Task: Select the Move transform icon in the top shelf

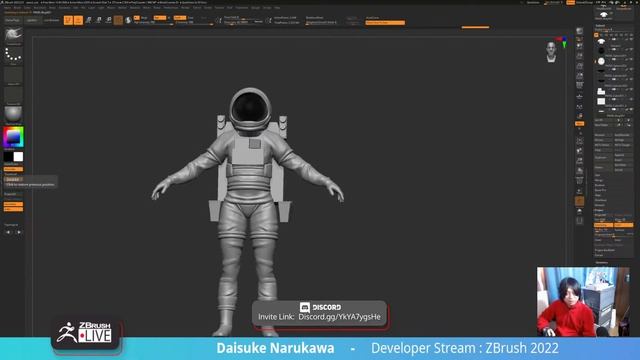Action: (88, 20)
